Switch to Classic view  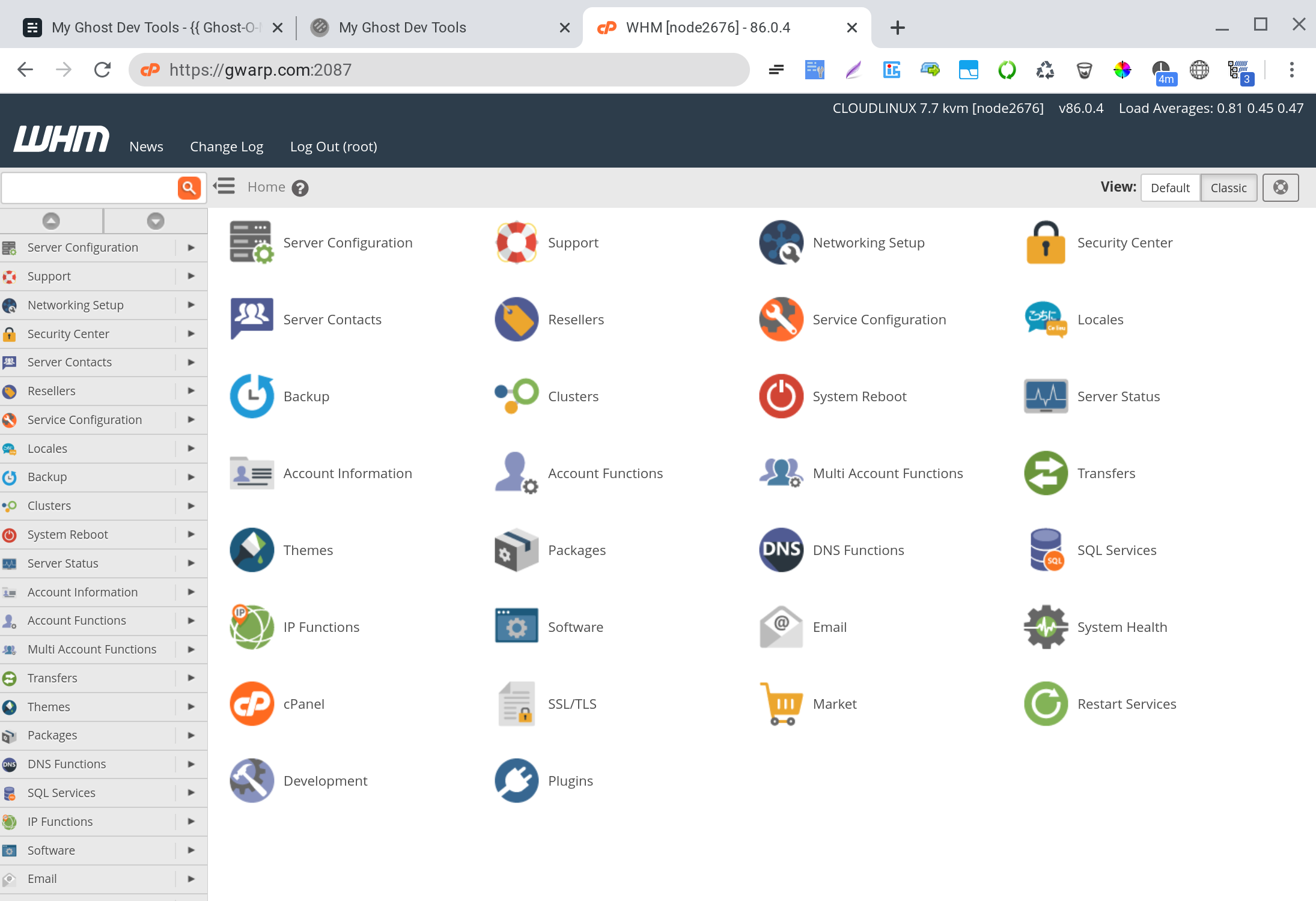pos(1228,188)
